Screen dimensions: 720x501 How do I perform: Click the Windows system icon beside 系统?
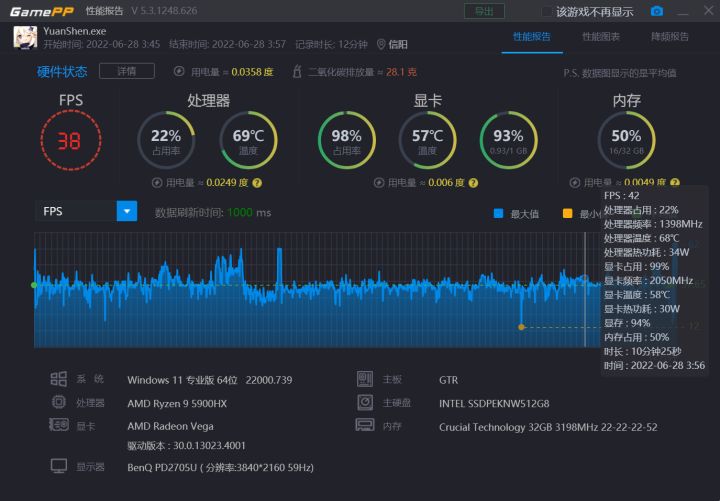59,379
